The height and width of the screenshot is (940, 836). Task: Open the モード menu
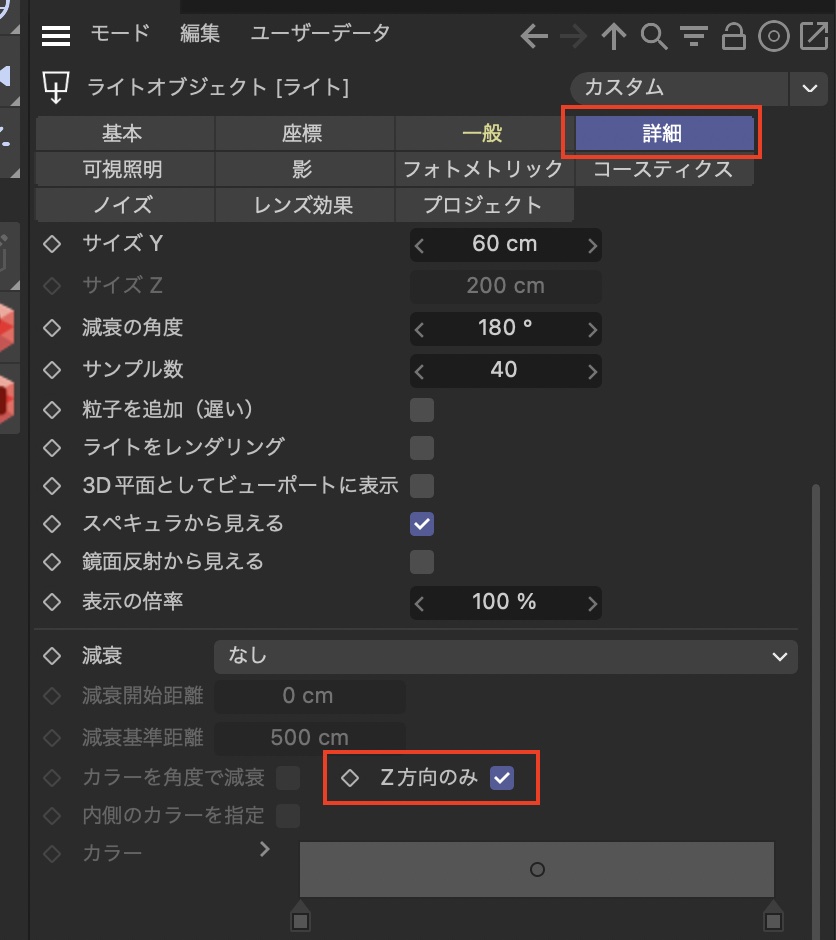click(119, 33)
